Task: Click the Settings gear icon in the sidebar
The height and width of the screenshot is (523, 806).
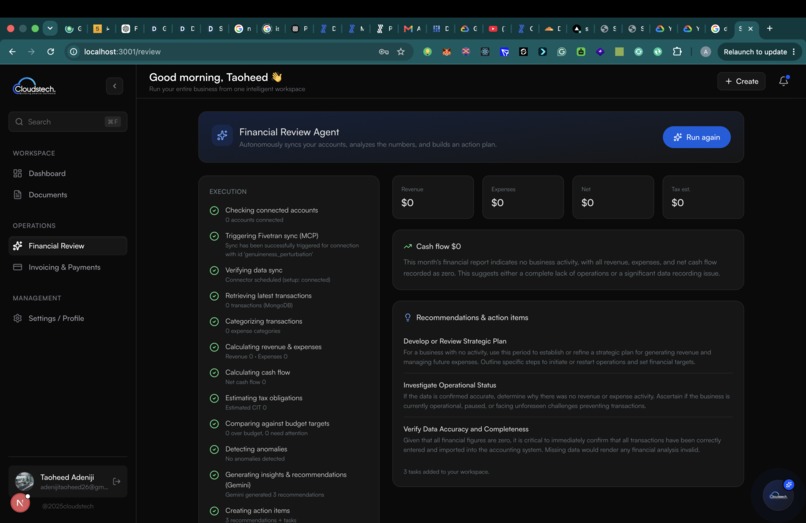Action: click(17, 318)
